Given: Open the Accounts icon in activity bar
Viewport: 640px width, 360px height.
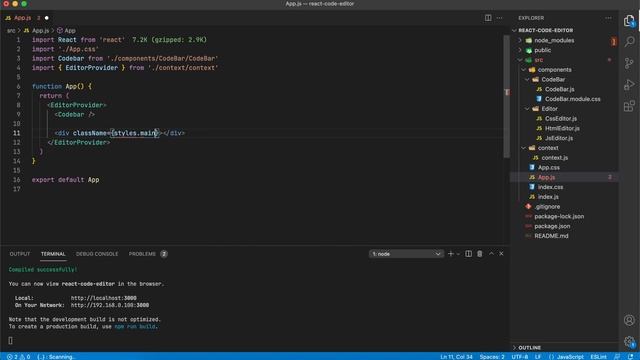Looking at the screenshot, I should 629,320.
